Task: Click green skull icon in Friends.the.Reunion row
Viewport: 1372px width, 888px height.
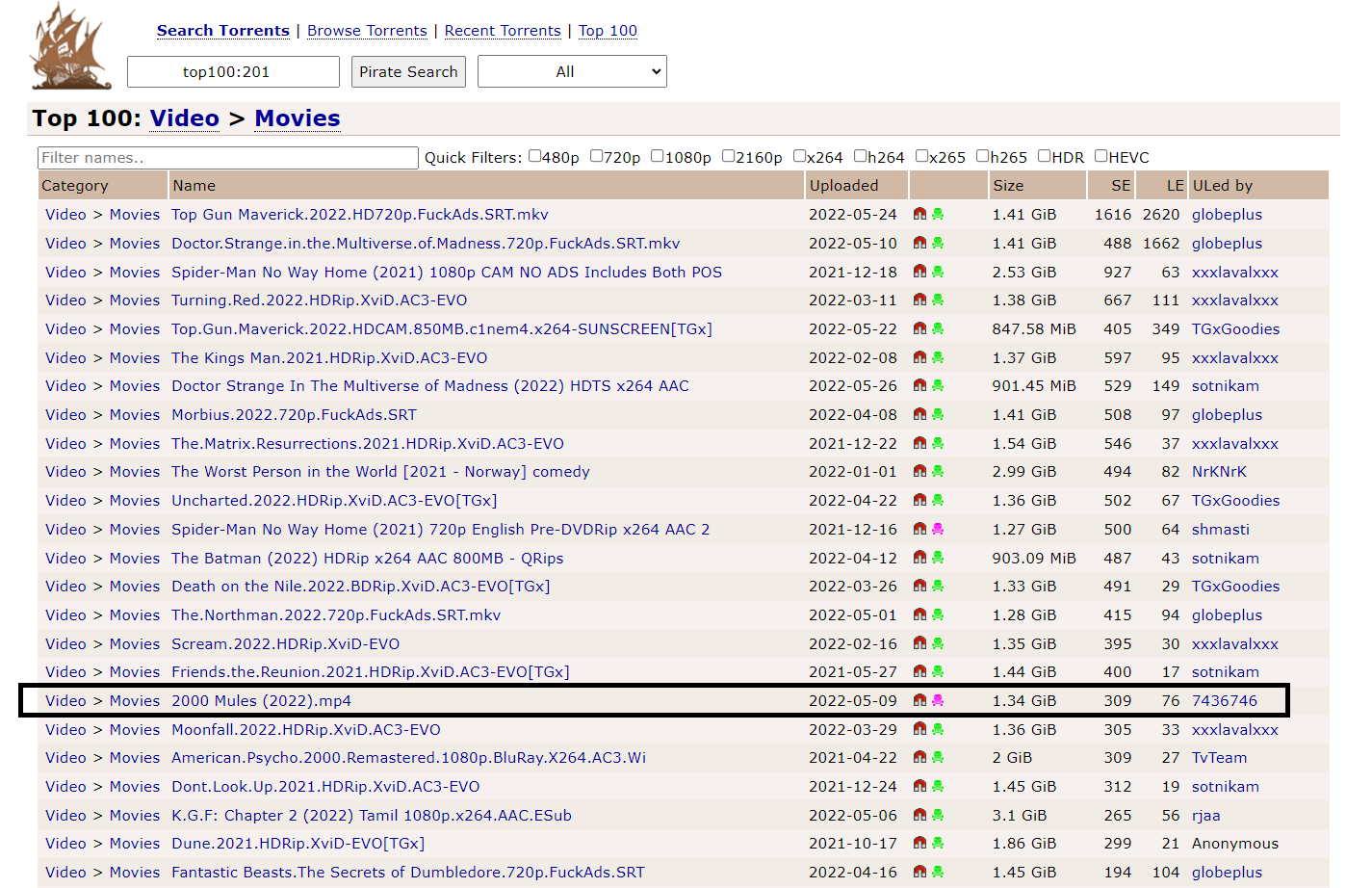Action: (x=938, y=672)
